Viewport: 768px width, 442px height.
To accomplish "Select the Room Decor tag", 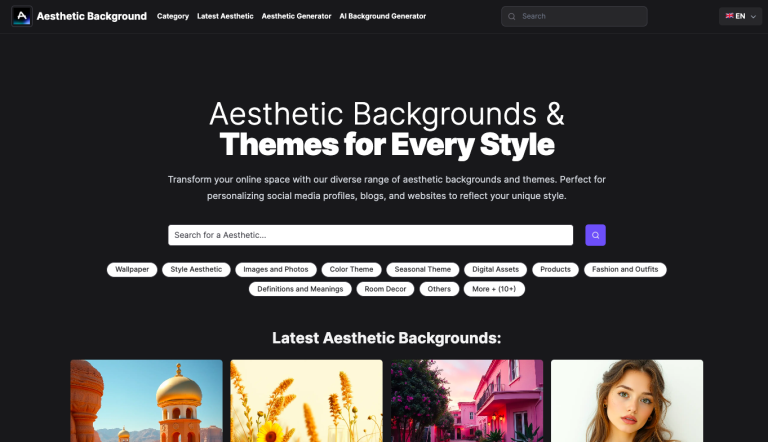I will (x=385, y=289).
